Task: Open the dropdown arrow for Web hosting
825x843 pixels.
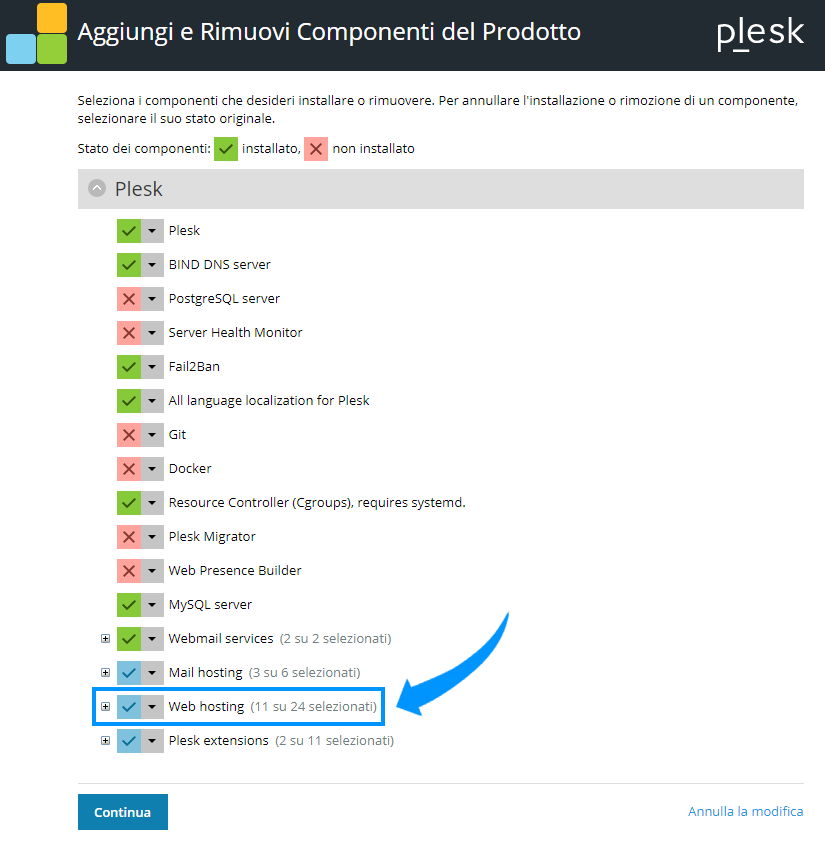Action: click(x=153, y=707)
